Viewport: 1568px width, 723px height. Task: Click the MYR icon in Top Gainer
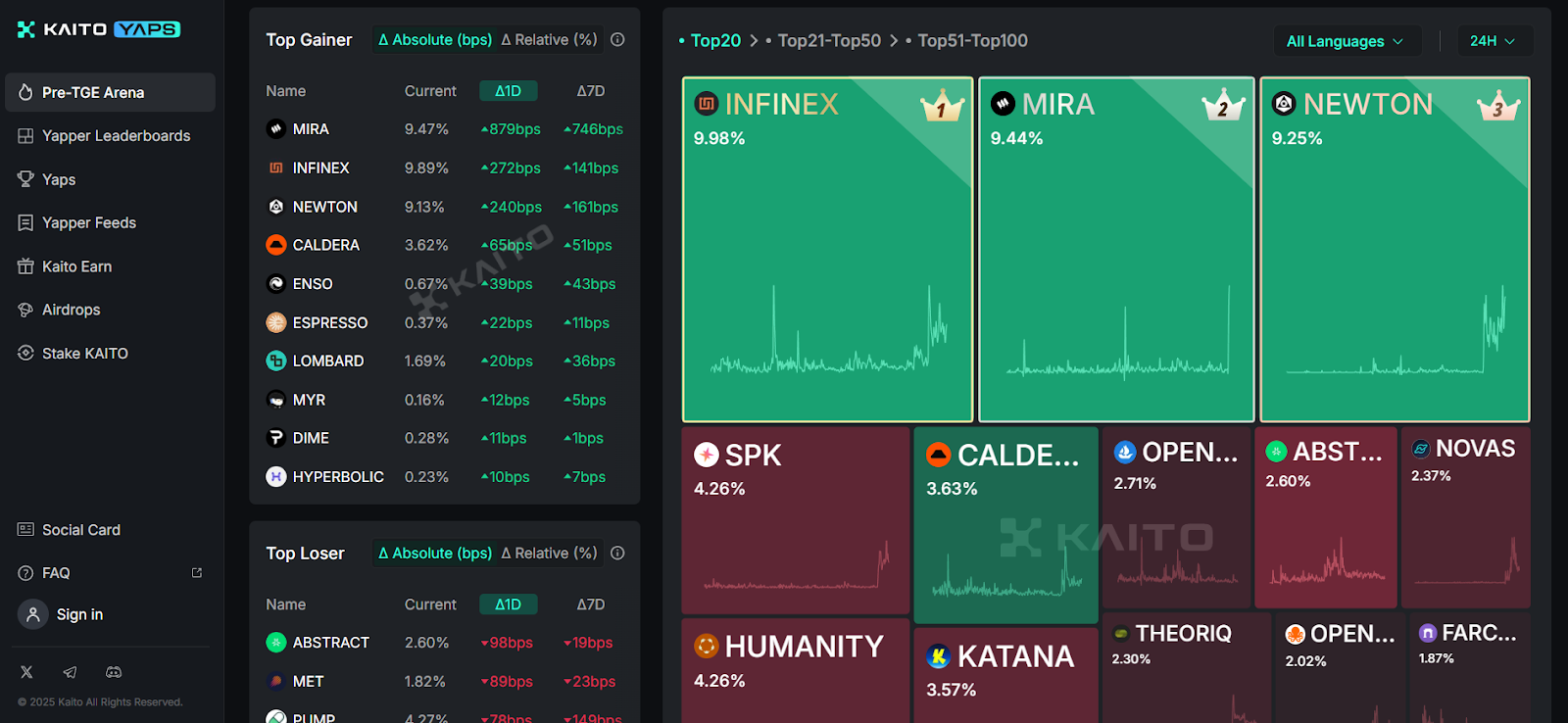coord(276,400)
